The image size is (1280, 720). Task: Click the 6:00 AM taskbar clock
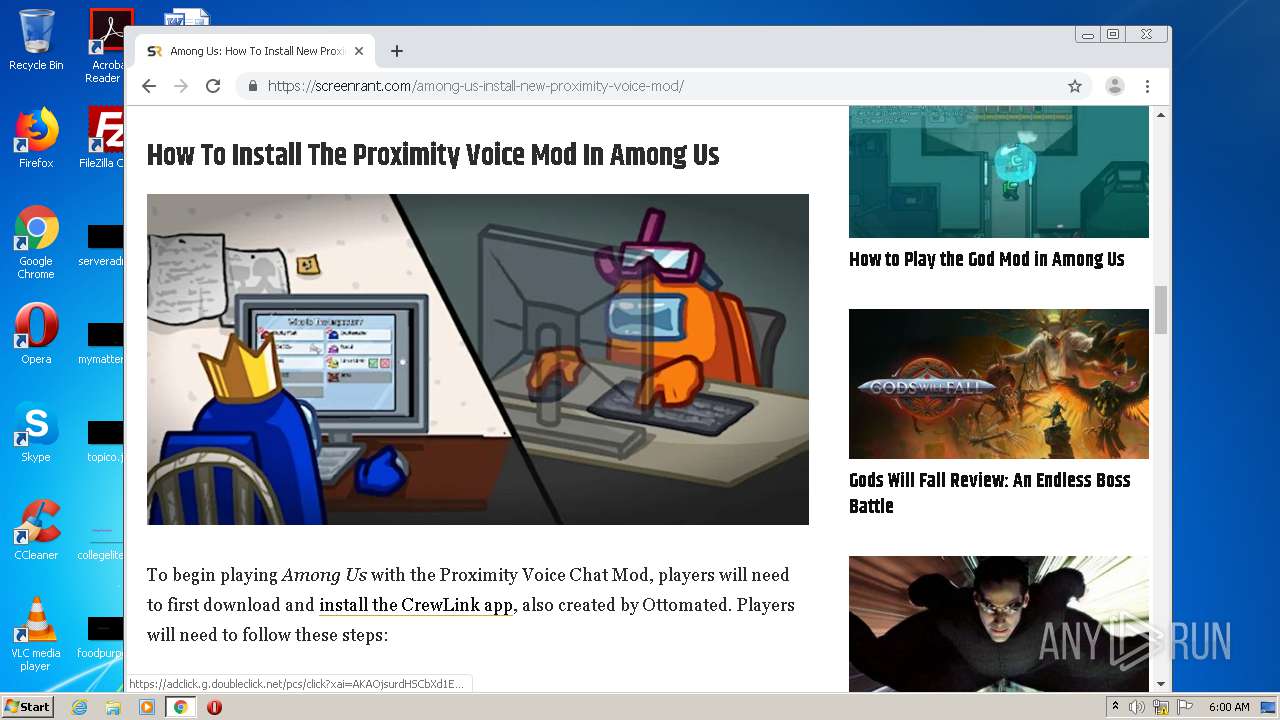click(x=1229, y=707)
